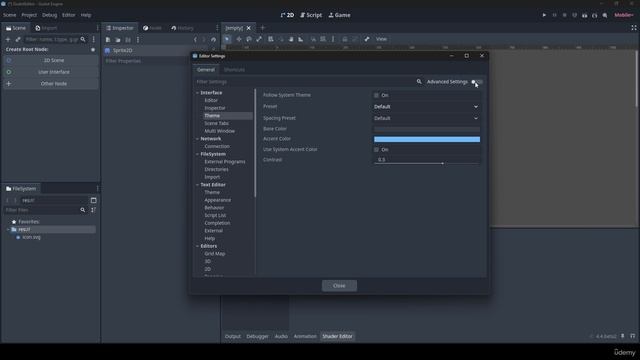Enable Use System Accent Color checkbox
The height and width of the screenshot is (360, 640).
coord(376,149)
